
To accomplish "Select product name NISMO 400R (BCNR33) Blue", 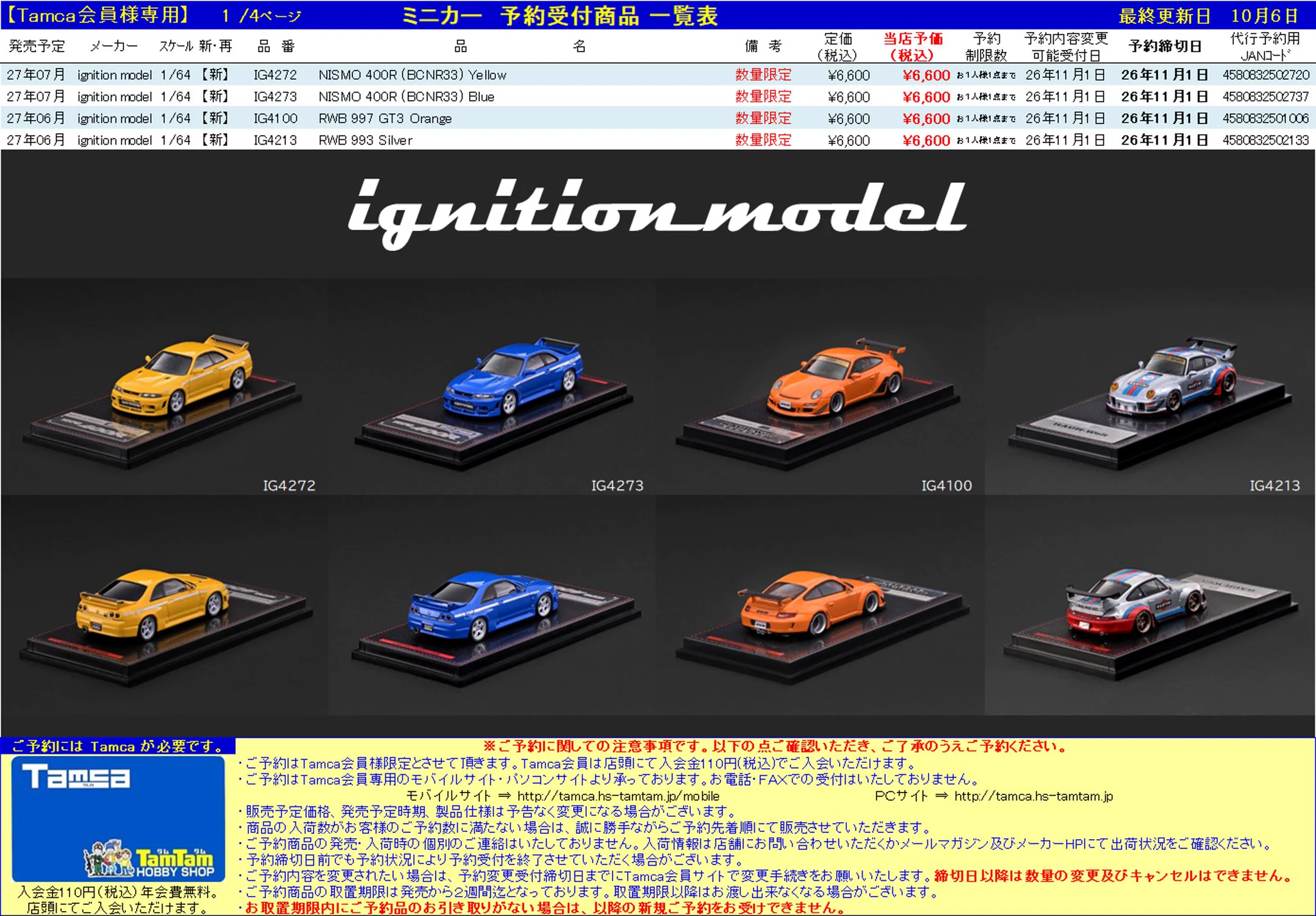I will point(406,97).
